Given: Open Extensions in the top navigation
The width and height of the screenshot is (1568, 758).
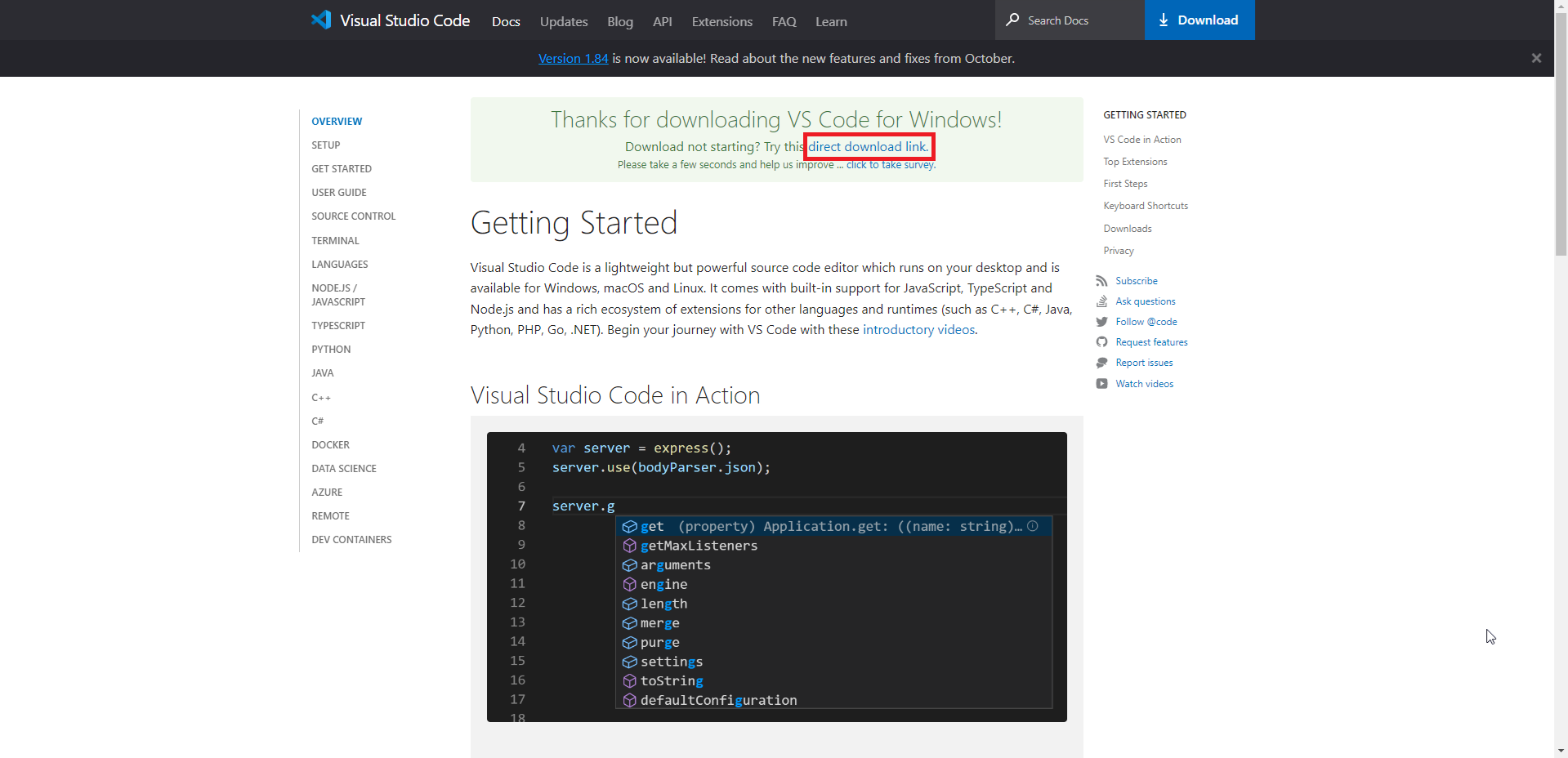Looking at the screenshot, I should click(x=722, y=21).
